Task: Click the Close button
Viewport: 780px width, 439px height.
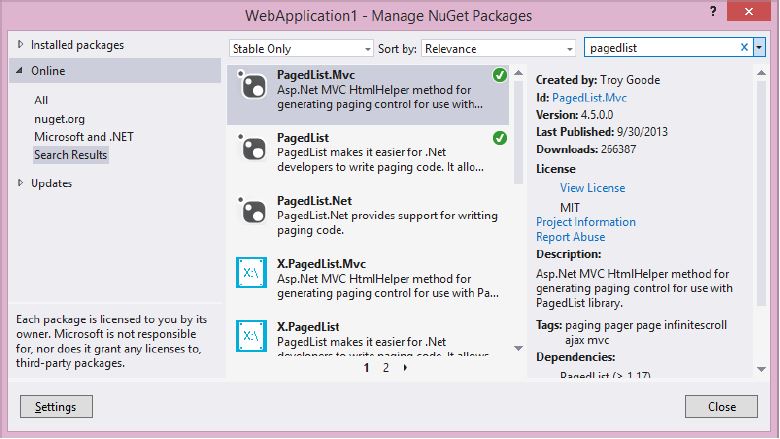Action: (721, 407)
